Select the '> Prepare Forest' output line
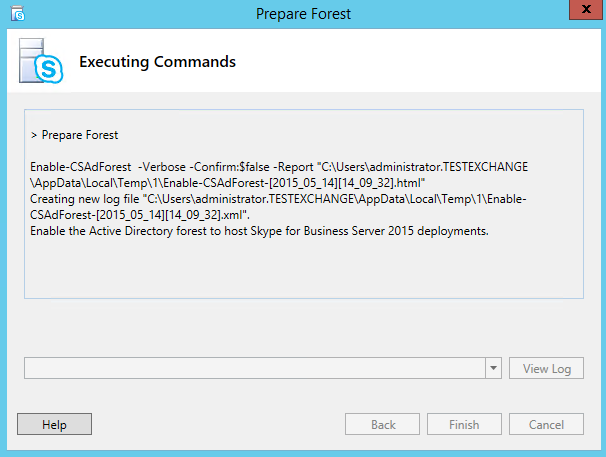 (x=74, y=135)
